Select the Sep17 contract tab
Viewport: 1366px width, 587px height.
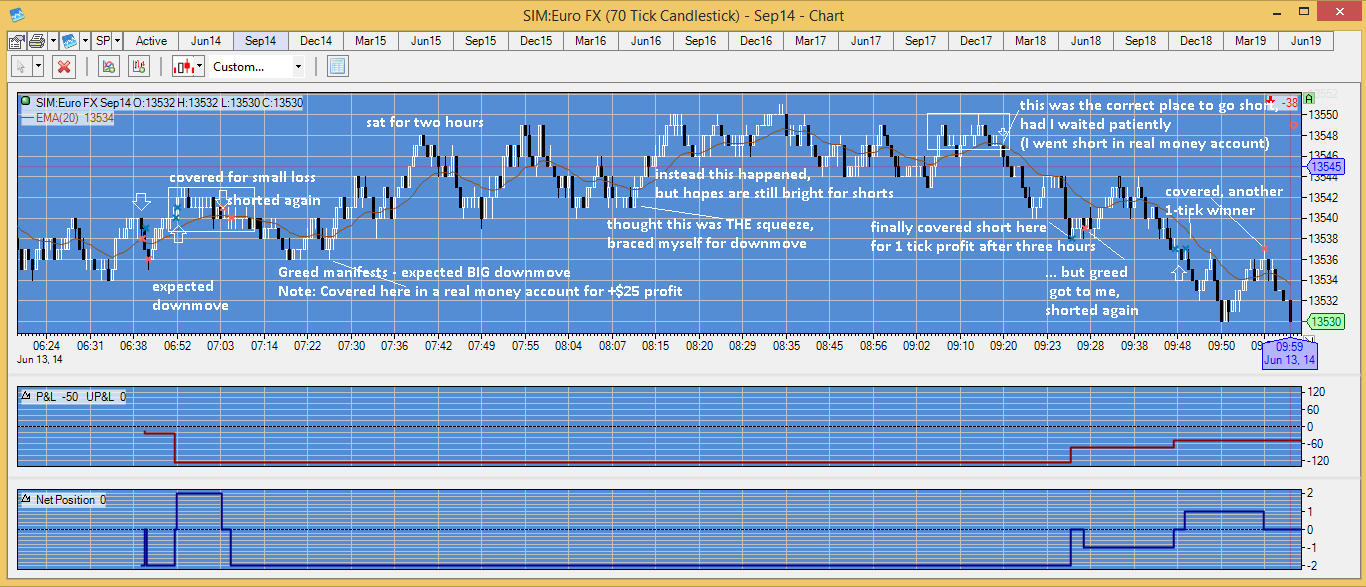(x=921, y=41)
